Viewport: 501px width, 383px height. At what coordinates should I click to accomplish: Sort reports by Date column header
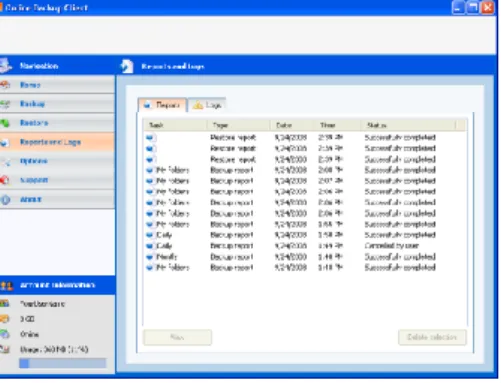[x=291, y=125]
